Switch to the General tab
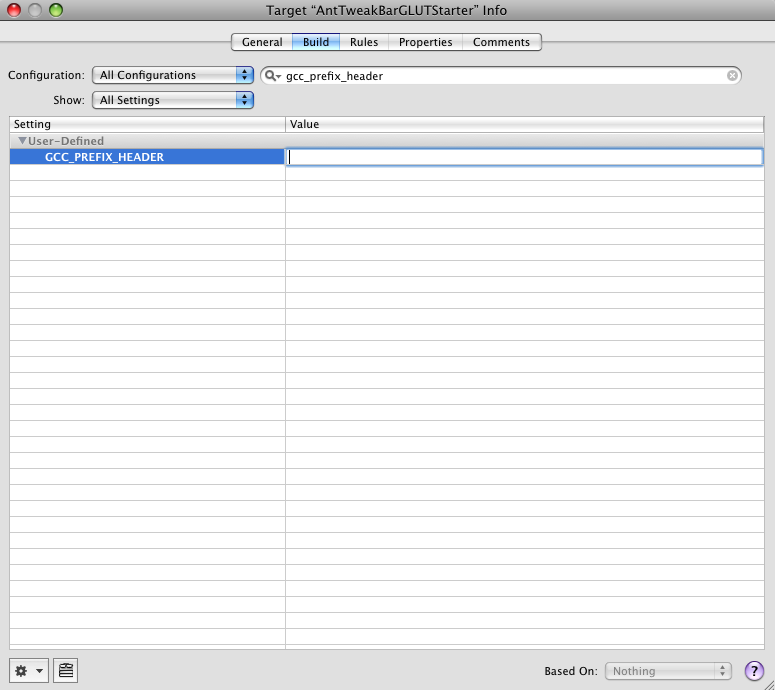Viewport: 775px width, 690px height. coord(262,42)
